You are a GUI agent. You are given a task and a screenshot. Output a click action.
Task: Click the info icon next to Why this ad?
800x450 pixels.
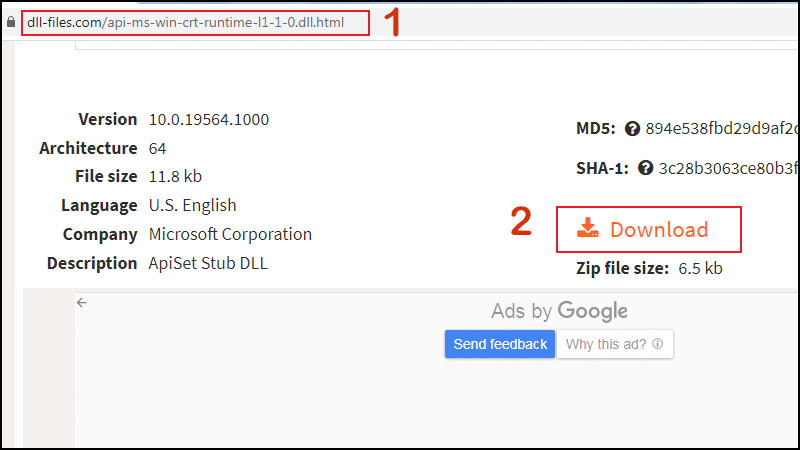[658, 344]
